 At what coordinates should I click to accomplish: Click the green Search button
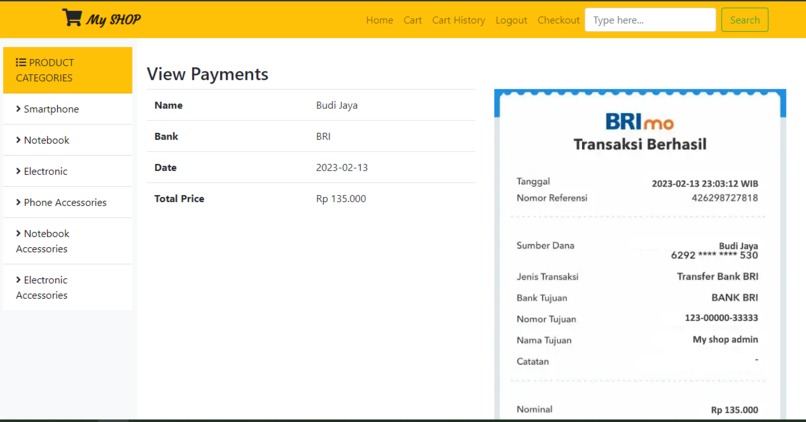[x=745, y=20]
